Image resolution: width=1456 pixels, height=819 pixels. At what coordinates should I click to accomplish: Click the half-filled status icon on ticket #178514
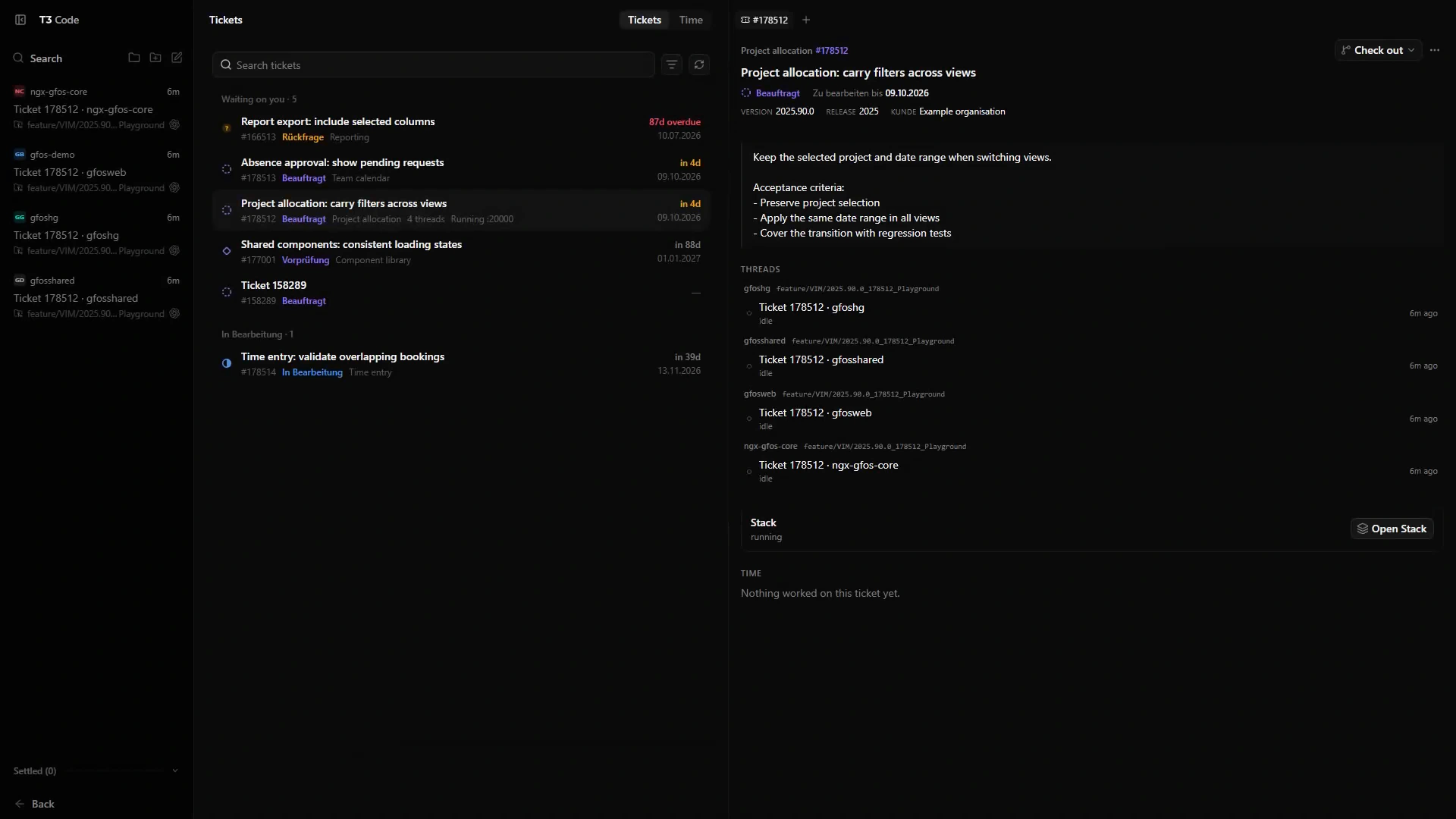point(227,363)
